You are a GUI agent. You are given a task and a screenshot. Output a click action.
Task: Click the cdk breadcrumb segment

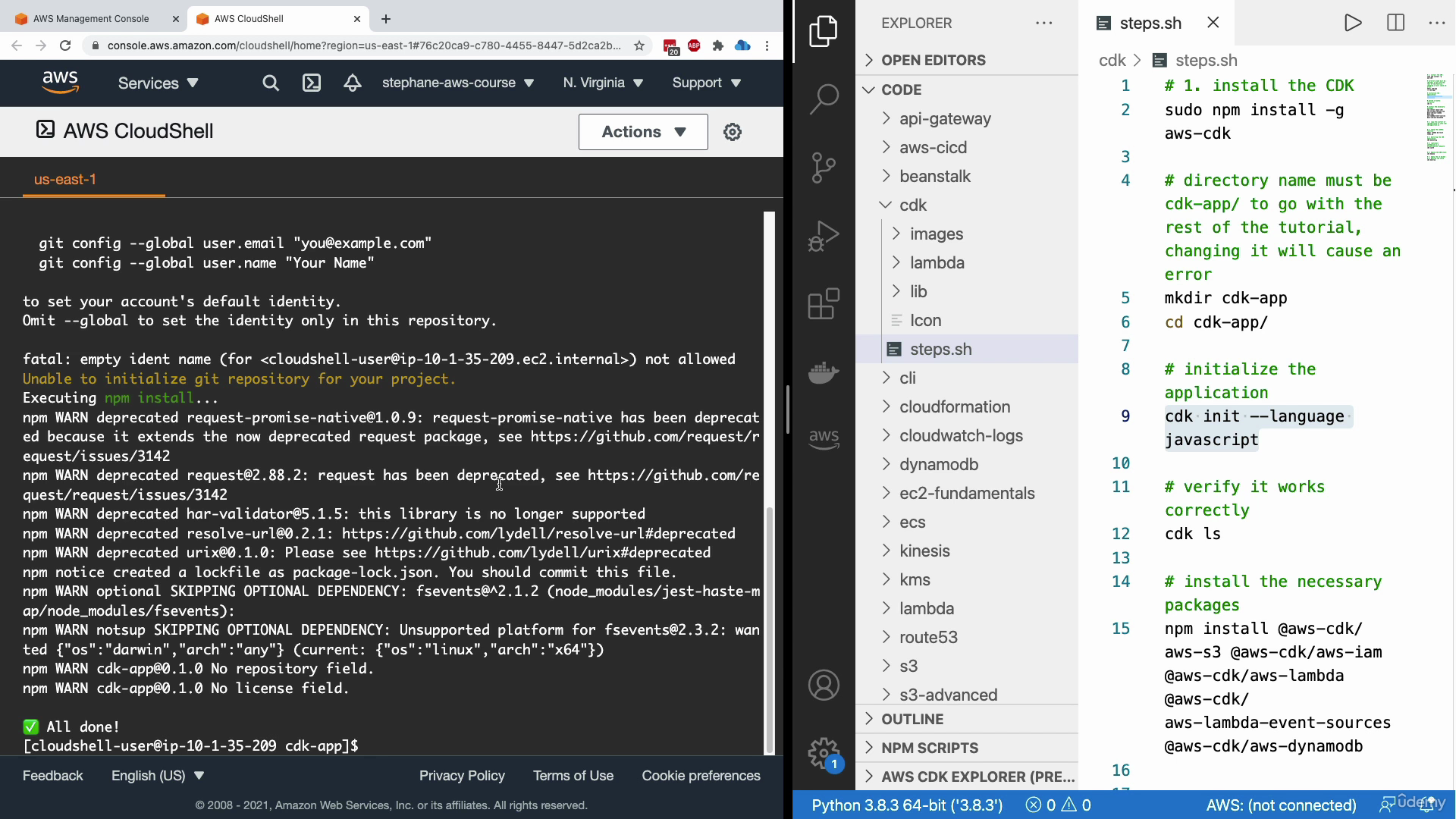click(x=1112, y=60)
